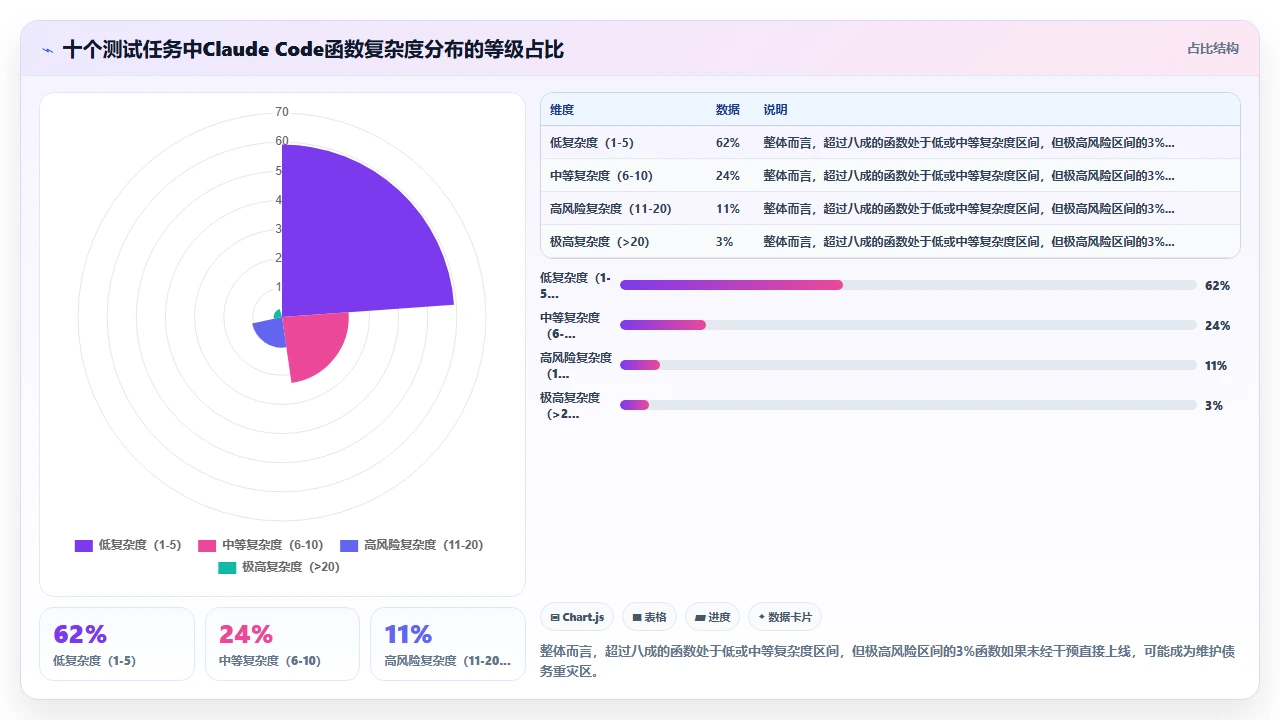The width and height of the screenshot is (1280, 720).
Task: Toggle the 中等复杂度 (6-10) legend swatch
Action: 207,545
